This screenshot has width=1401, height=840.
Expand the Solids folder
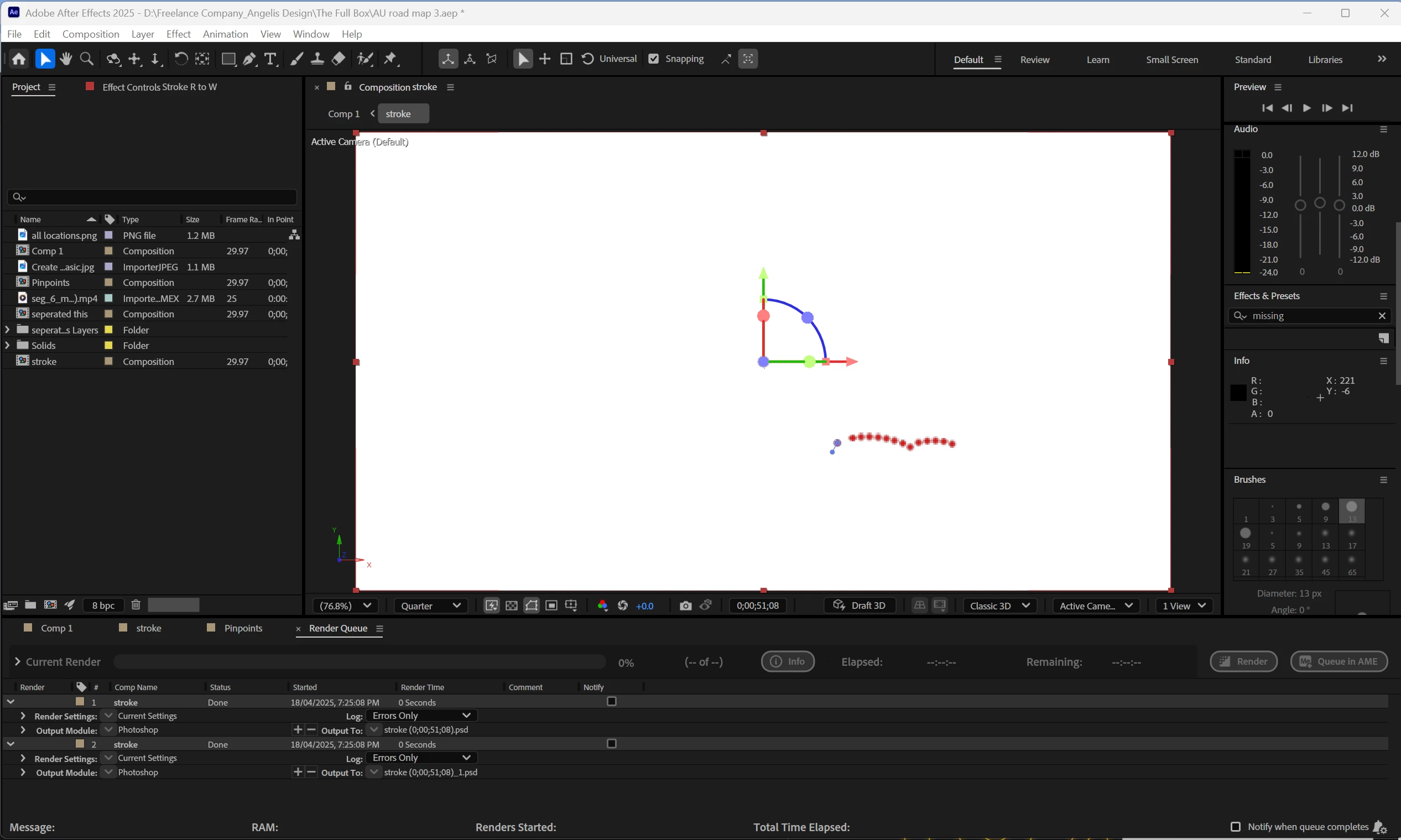pos(7,345)
